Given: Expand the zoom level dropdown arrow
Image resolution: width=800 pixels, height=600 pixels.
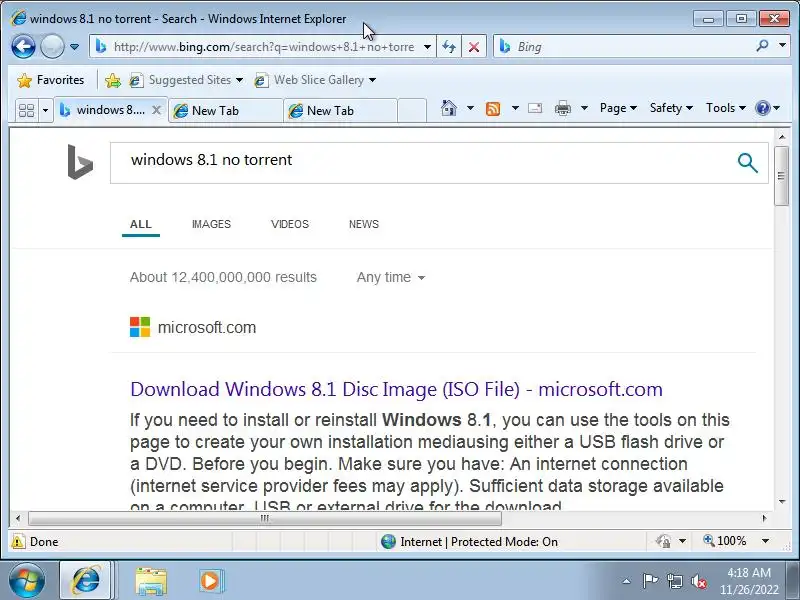Looking at the screenshot, I should (765, 541).
